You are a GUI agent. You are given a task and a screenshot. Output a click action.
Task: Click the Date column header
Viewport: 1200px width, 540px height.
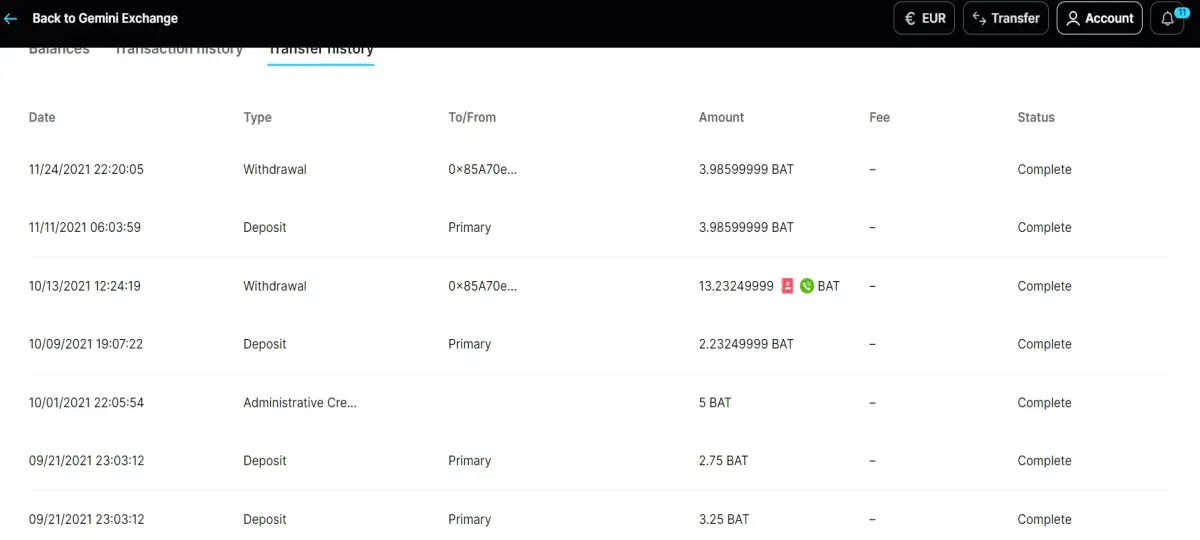coord(42,117)
